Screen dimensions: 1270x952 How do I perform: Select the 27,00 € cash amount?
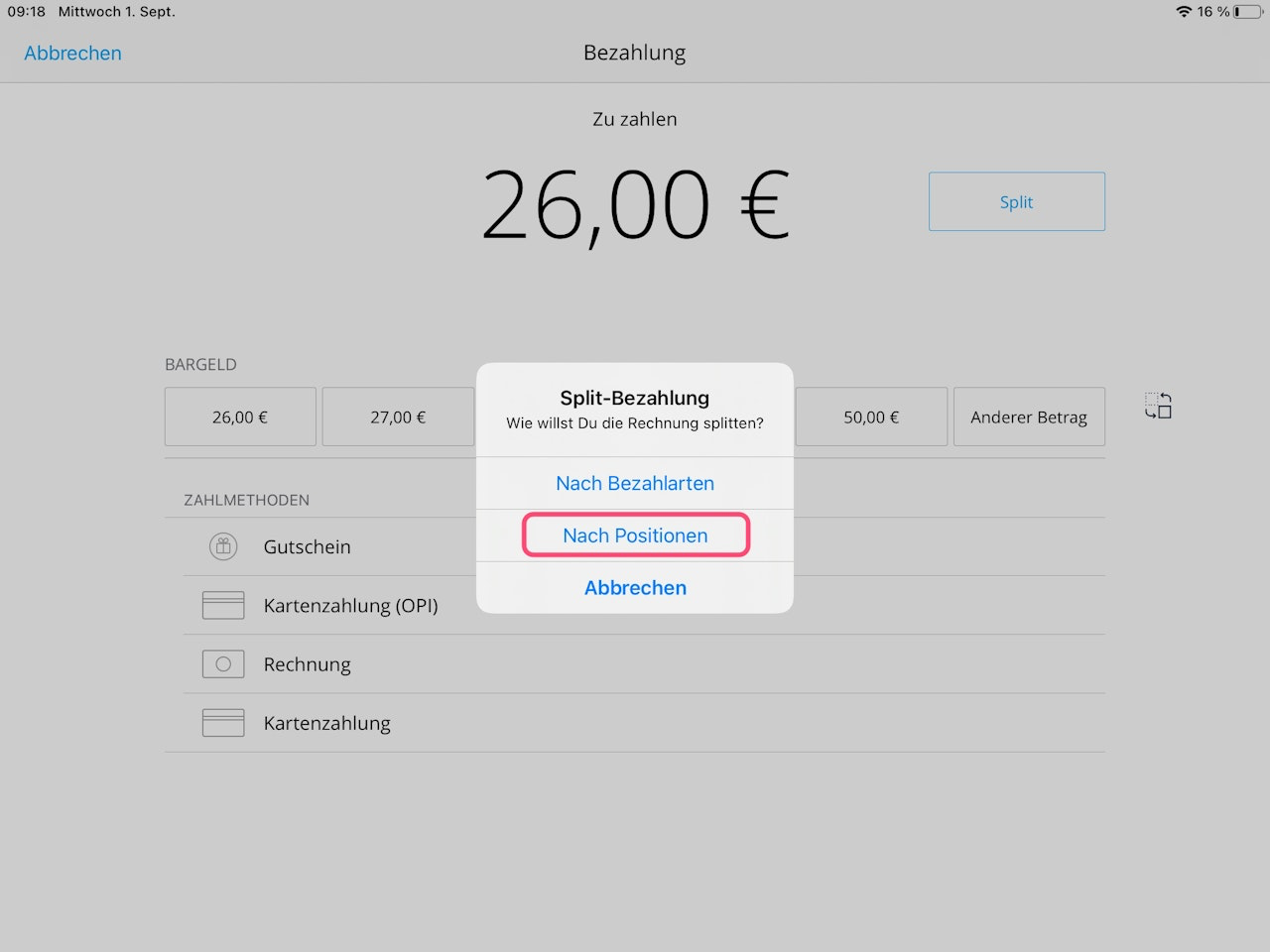point(398,417)
